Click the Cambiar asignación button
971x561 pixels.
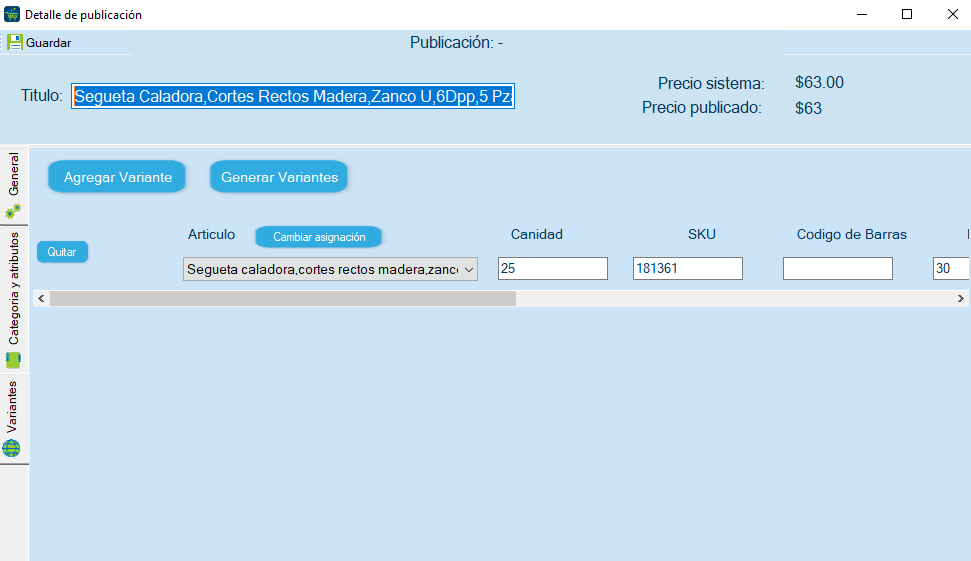[x=318, y=237]
